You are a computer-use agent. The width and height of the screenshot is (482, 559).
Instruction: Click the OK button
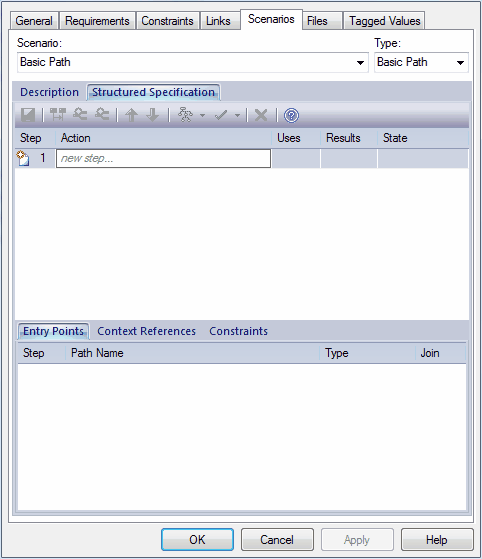point(198,539)
